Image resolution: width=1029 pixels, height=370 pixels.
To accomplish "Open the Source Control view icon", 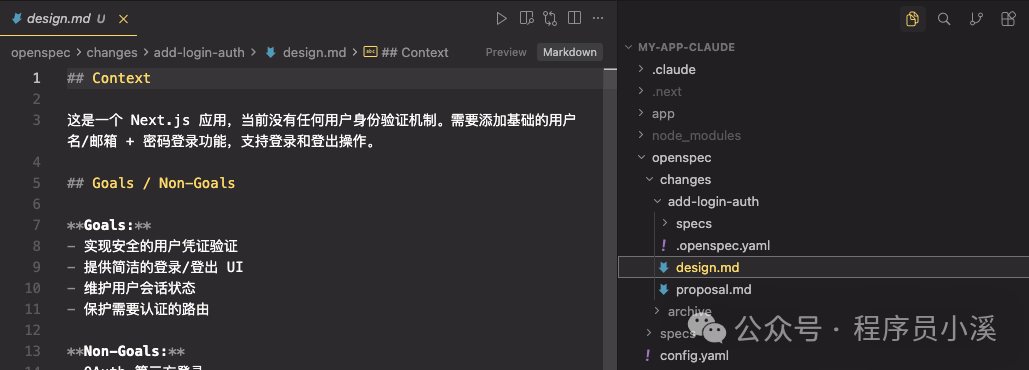I will (x=976, y=19).
